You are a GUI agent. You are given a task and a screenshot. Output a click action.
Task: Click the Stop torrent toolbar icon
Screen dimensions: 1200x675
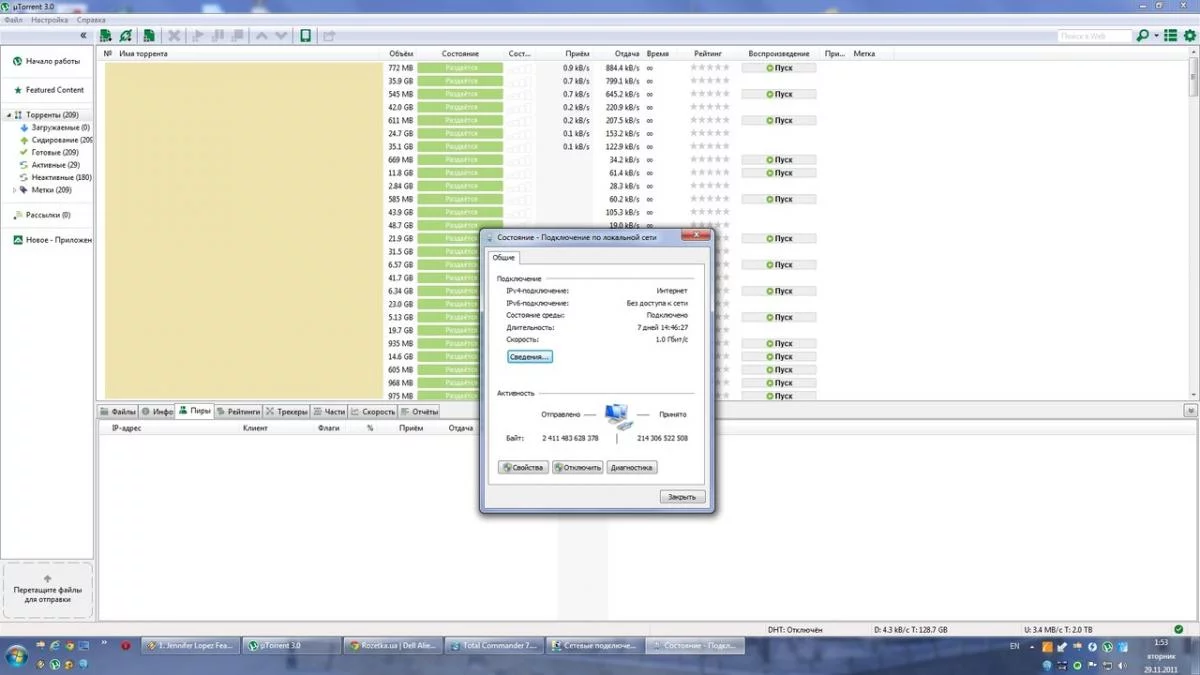tap(237, 36)
